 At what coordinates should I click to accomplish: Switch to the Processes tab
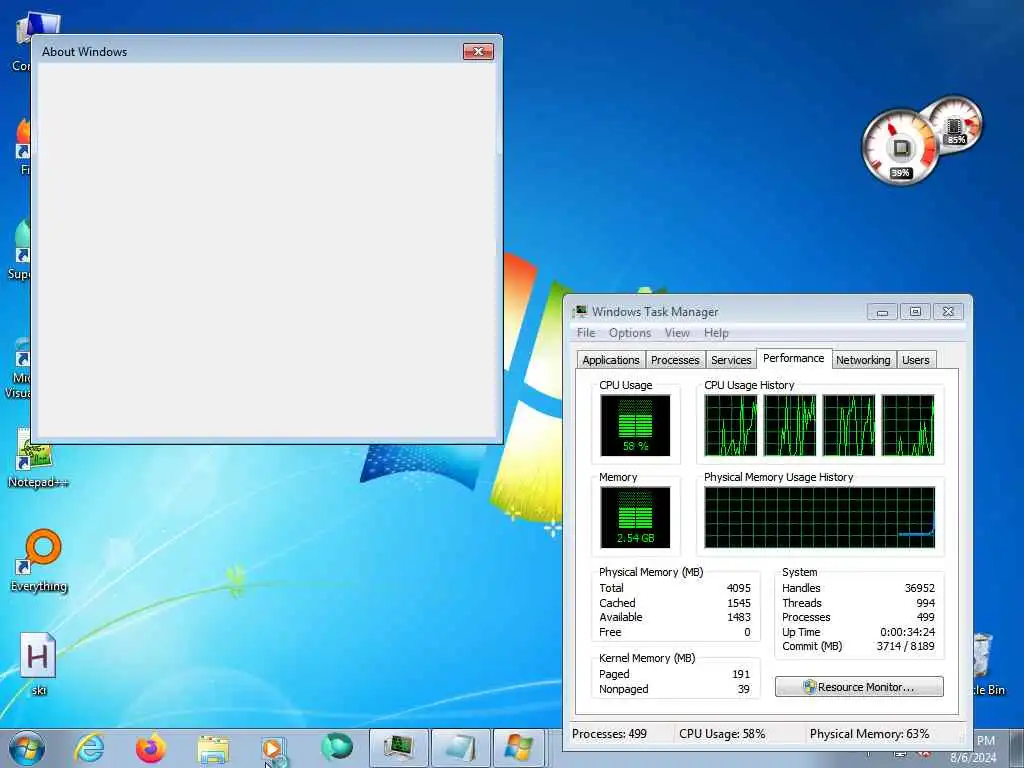(x=675, y=360)
